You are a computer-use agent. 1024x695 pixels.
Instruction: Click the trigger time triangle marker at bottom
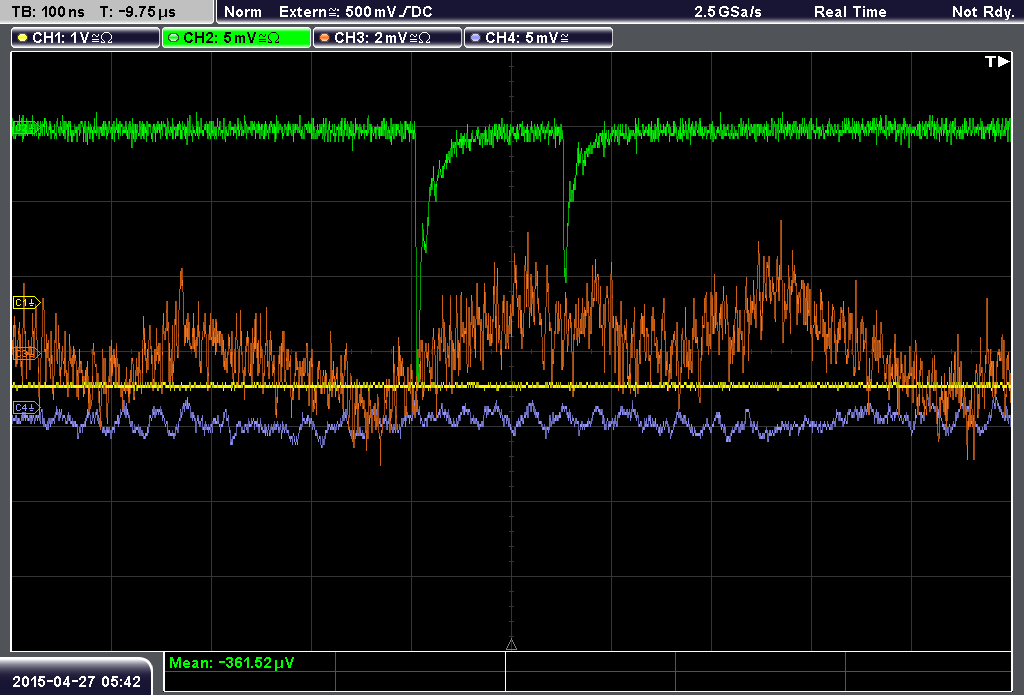click(x=511, y=645)
